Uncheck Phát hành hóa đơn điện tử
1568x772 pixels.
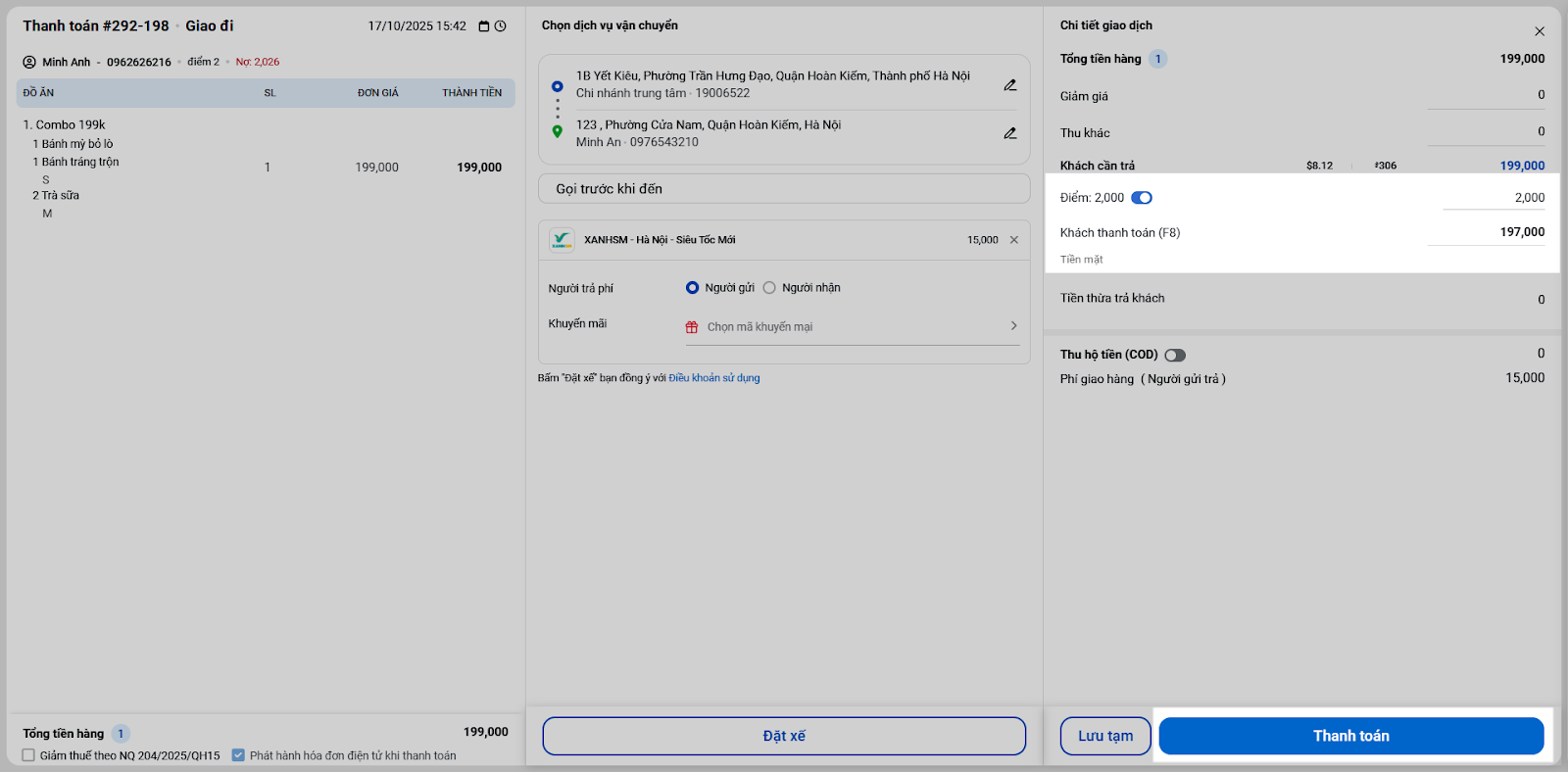[238, 755]
